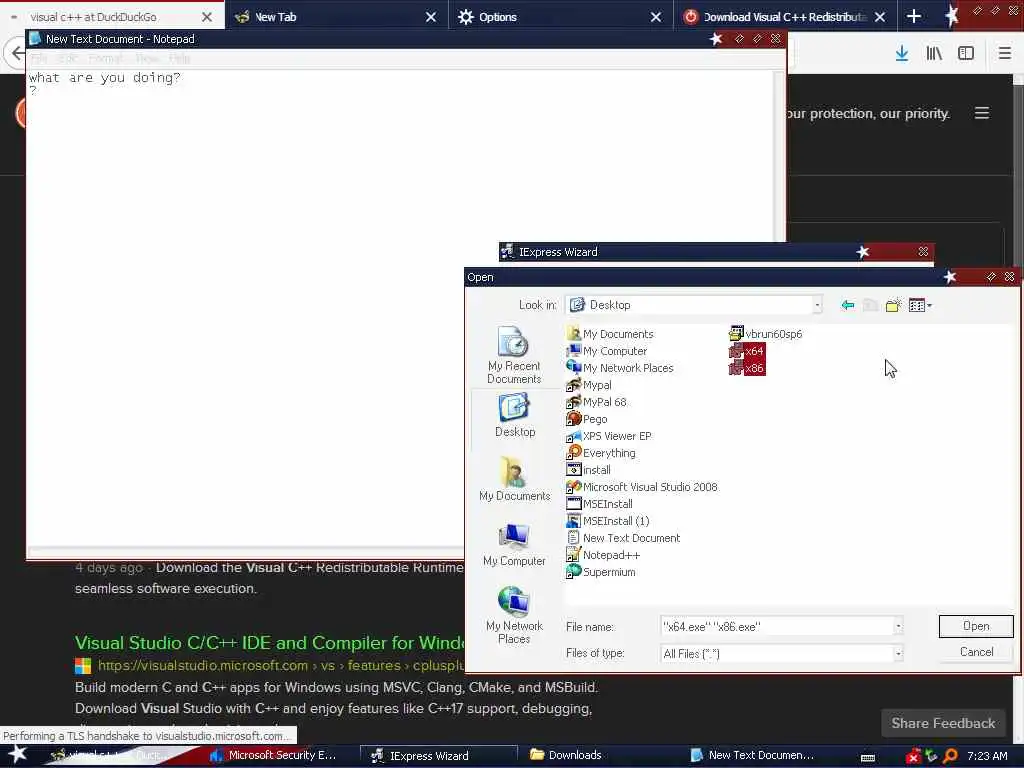The width and height of the screenshot is (1024, 768).
Task: Go back one folder in Open dialog
Action: (x=848, y=305)
